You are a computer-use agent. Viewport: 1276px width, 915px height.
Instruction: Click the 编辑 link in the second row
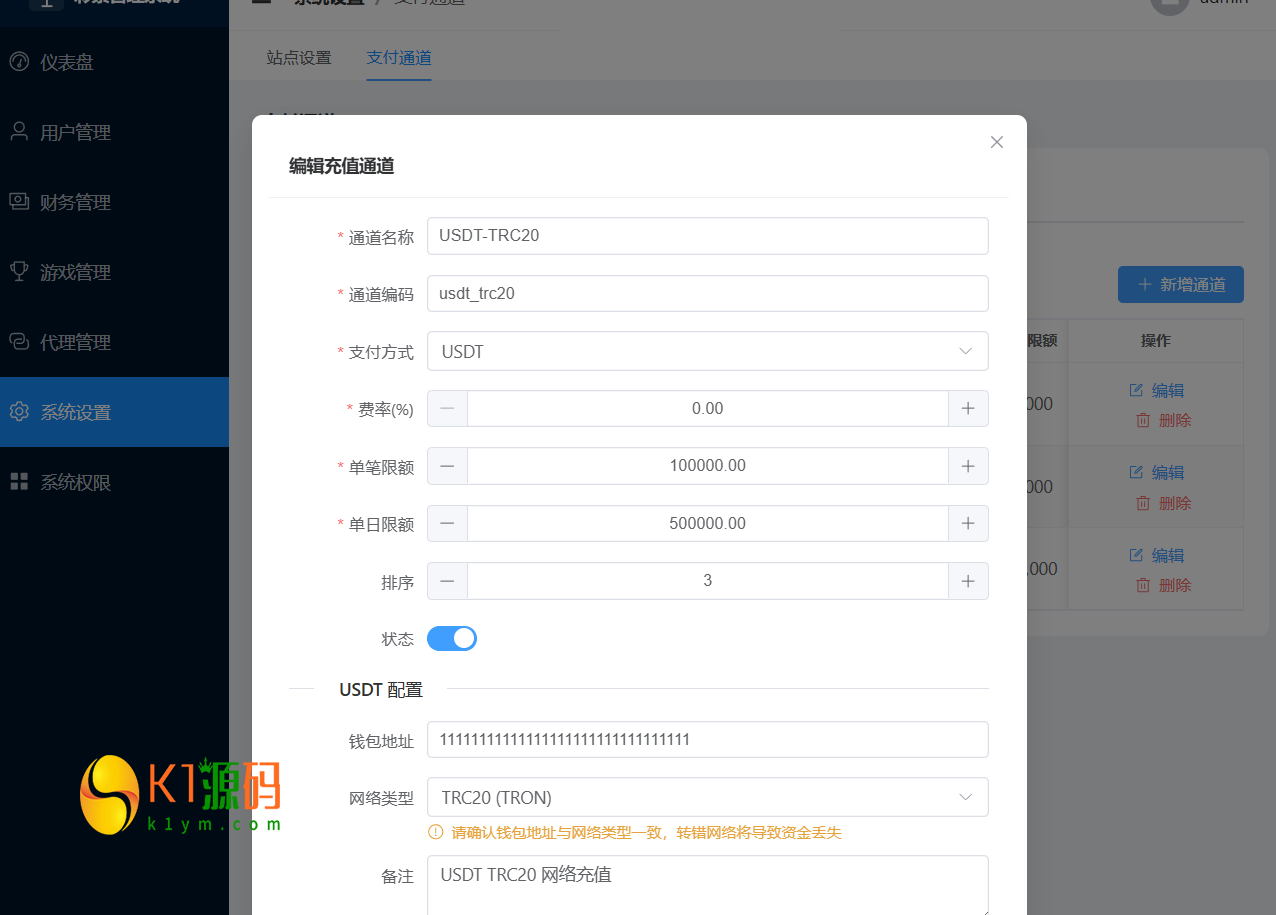click(x=1156, y=472)
